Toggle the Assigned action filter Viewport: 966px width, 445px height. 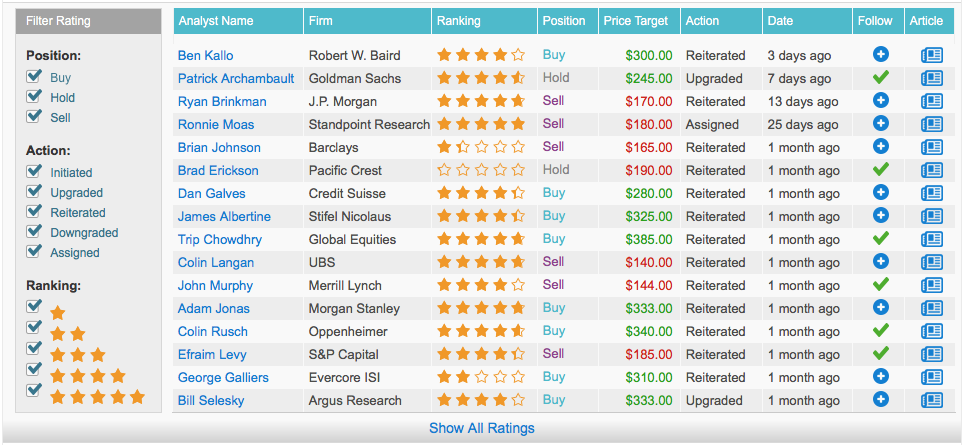click(34, 251)
